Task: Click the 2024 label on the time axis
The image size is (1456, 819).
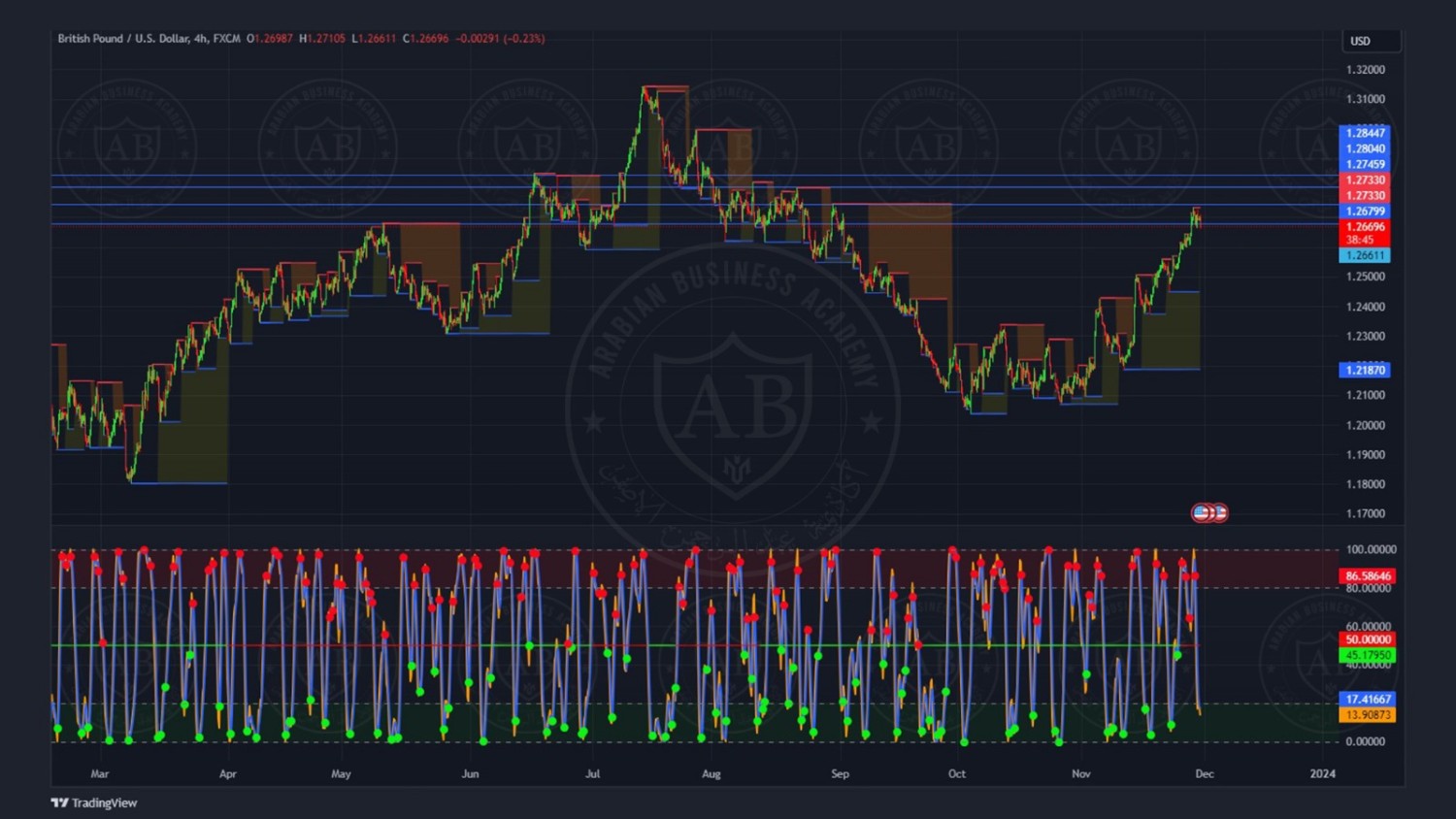Action: 1322,773
